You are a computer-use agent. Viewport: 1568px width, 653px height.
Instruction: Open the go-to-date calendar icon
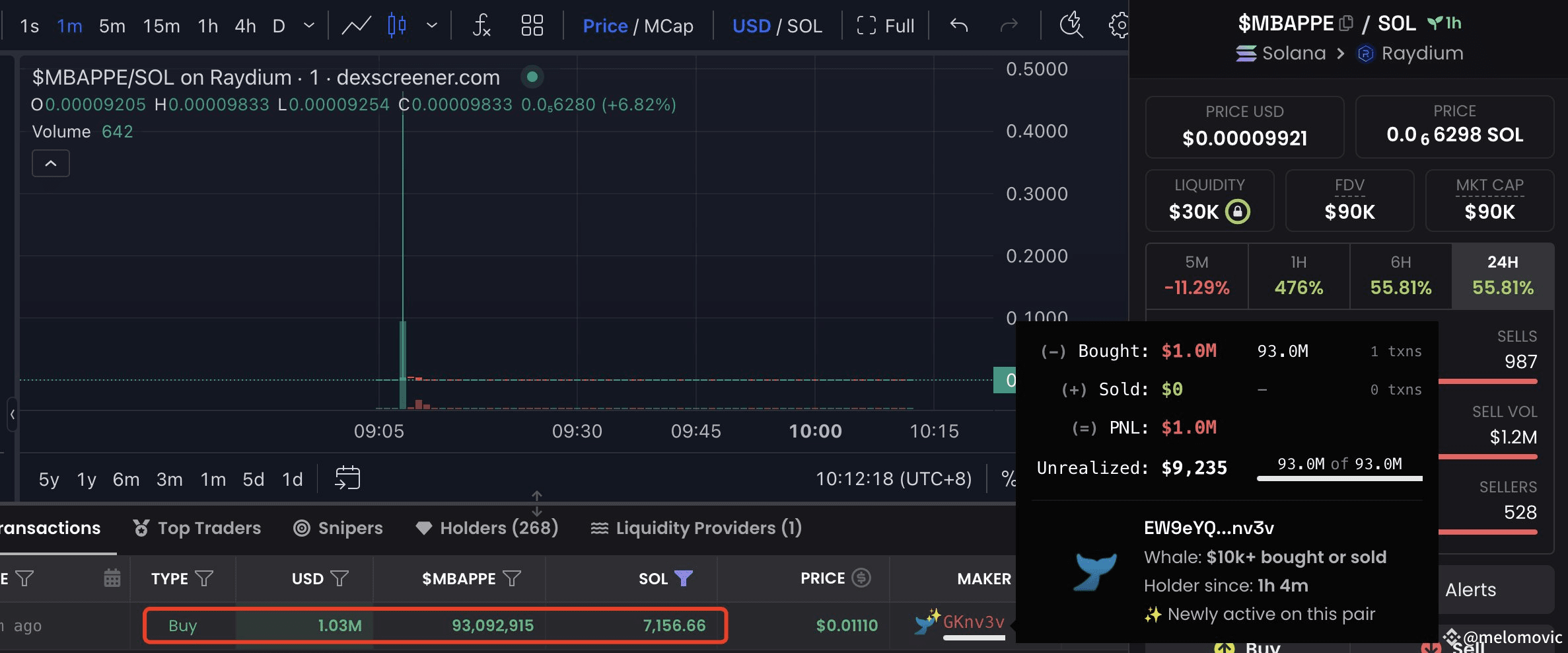pyautogui.click(x=347, y=478)
